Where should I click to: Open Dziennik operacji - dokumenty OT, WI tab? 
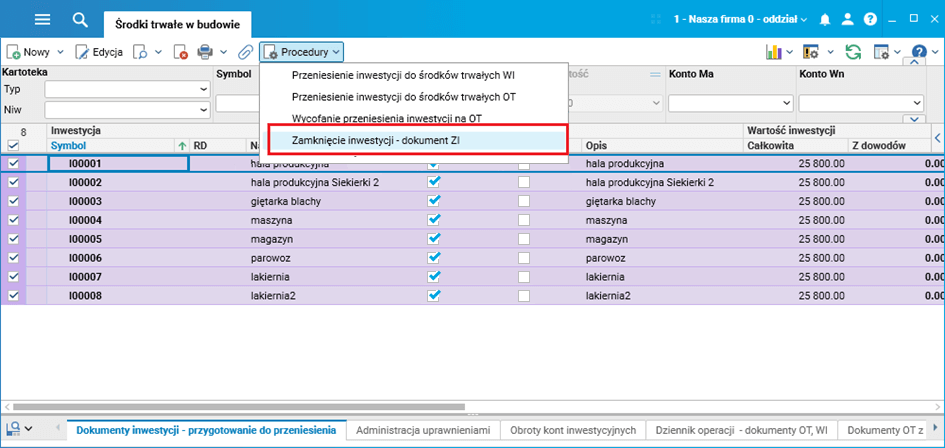[741, 431]
